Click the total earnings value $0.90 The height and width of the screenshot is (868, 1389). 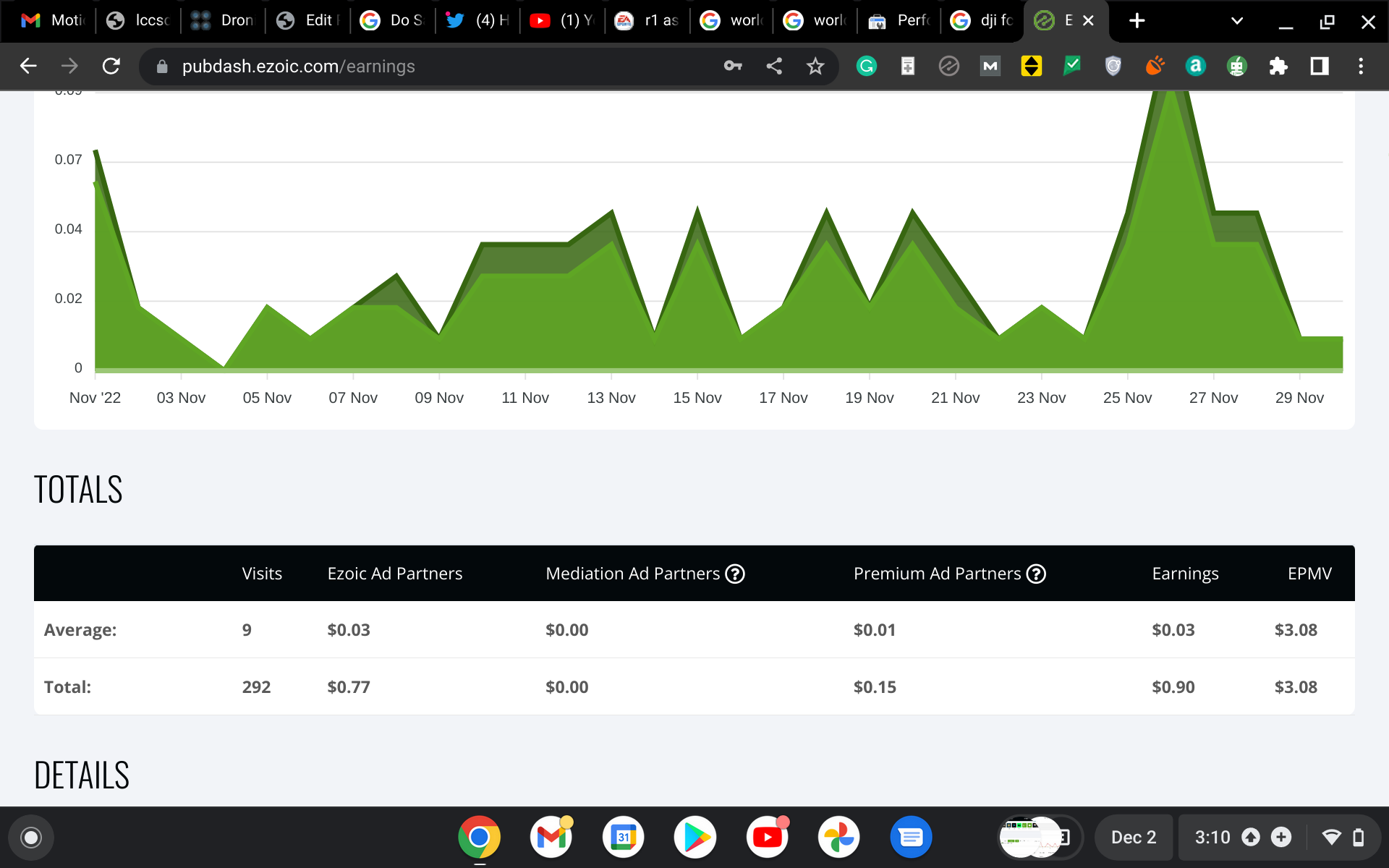tap(1173, 687)
